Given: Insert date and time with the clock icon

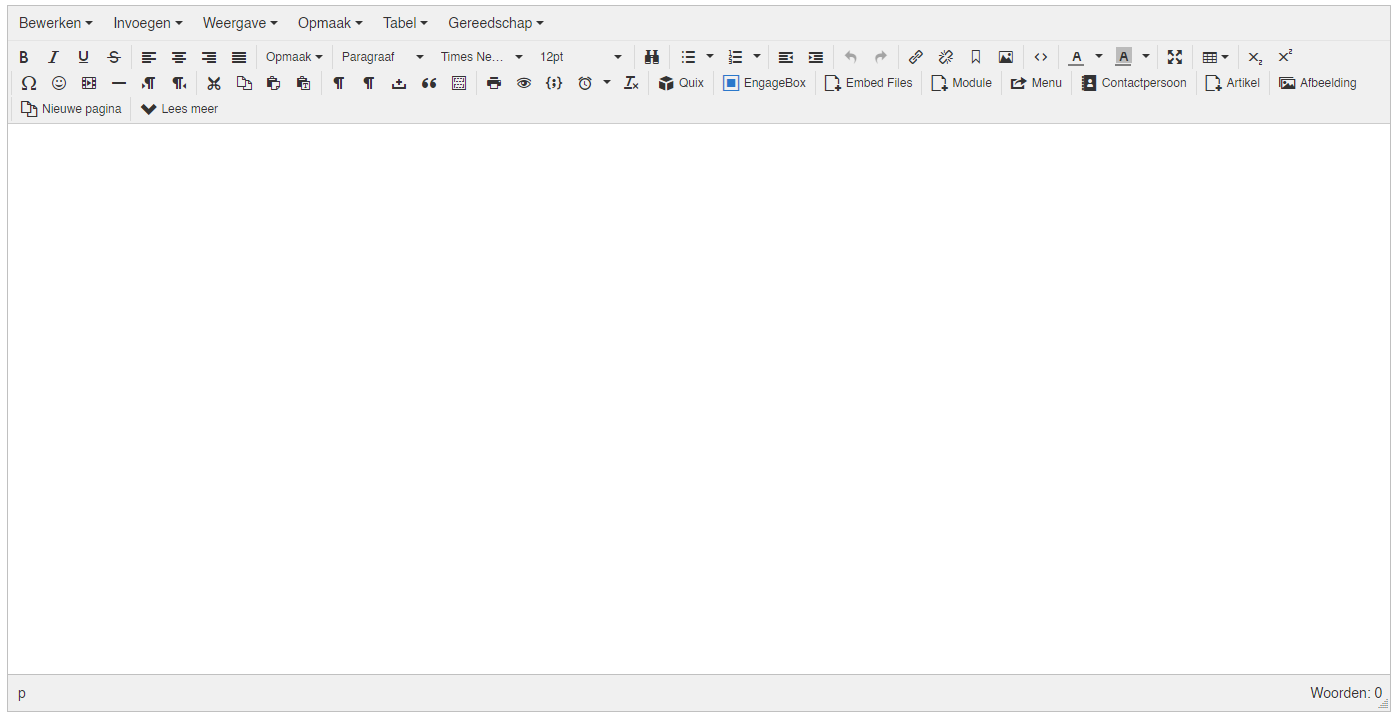Looking at the screenshot, I should 585,83.
